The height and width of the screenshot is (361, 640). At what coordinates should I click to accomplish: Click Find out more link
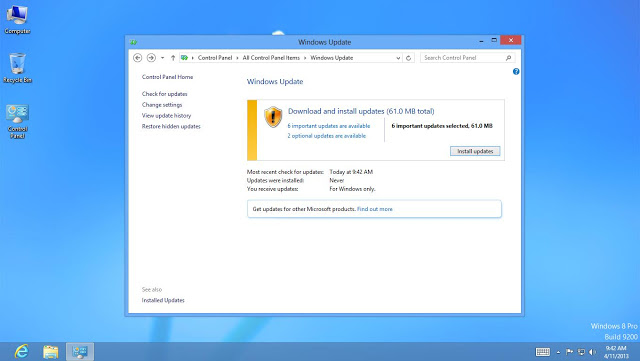tap(375, 209)
